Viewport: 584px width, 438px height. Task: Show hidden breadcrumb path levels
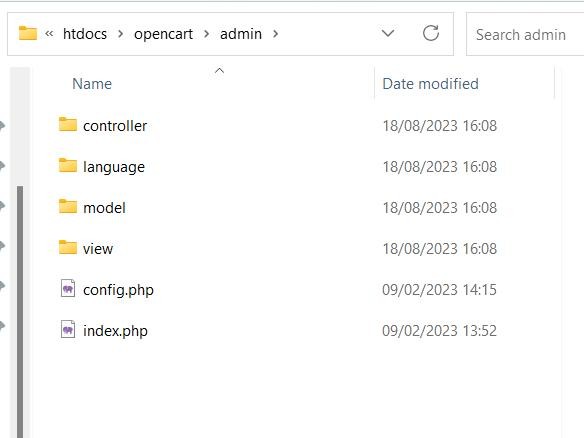[x=49, y=34]
